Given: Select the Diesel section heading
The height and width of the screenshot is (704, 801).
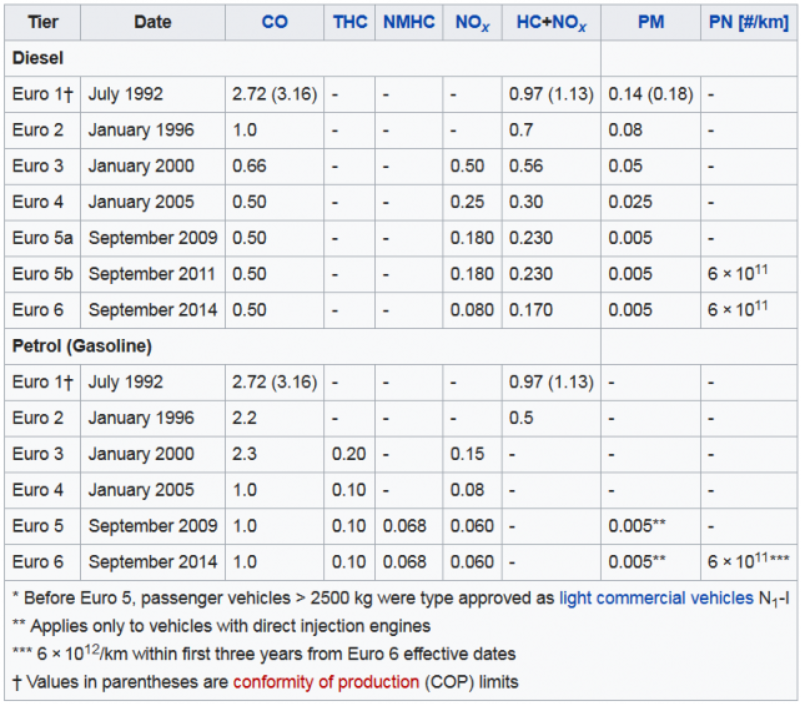Looking at the screenshot, I should point(38,58).
